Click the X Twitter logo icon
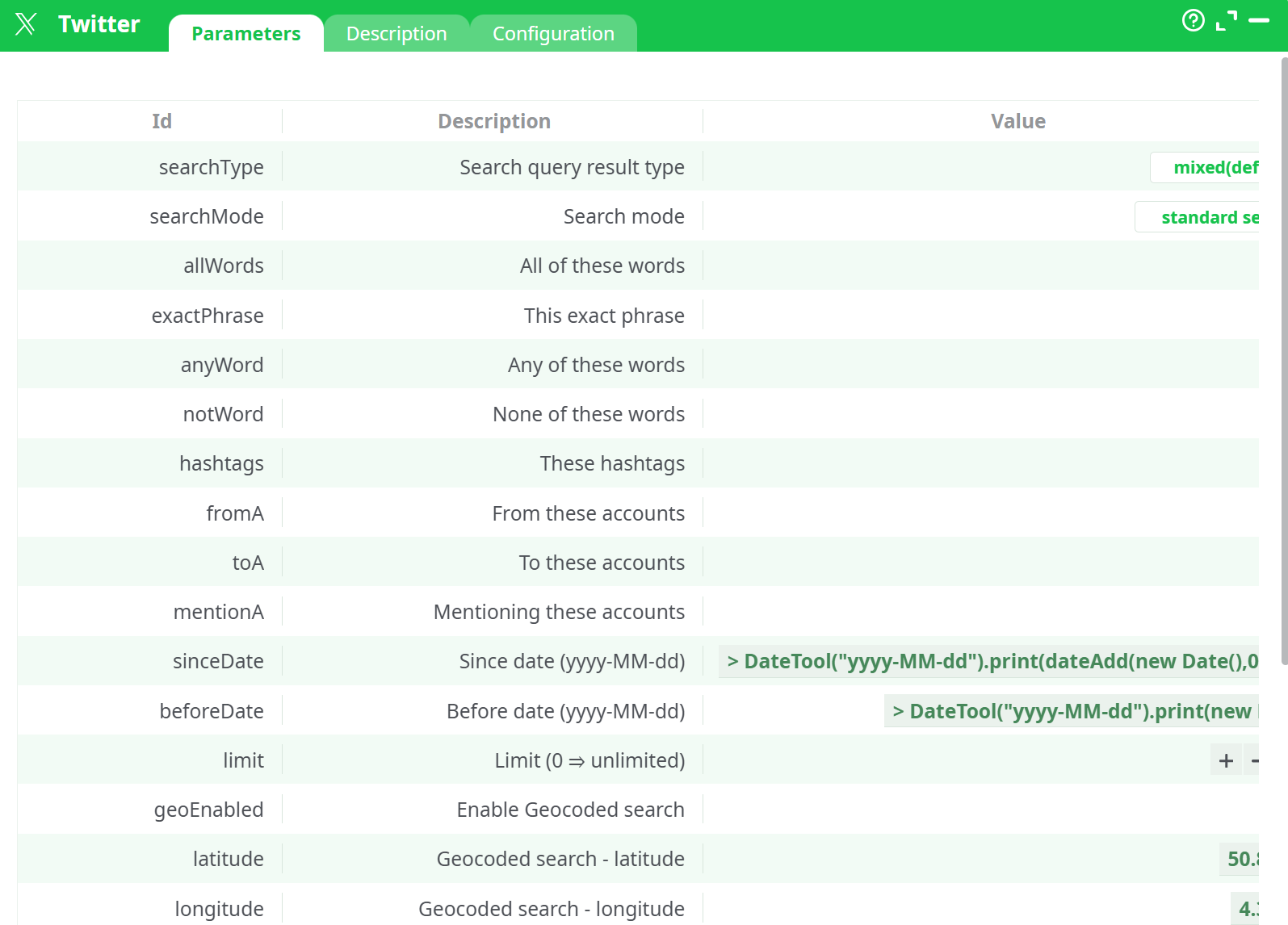The height and width of the screenshot is (925, 1288). pyautogui.click(x=26, y=23)
